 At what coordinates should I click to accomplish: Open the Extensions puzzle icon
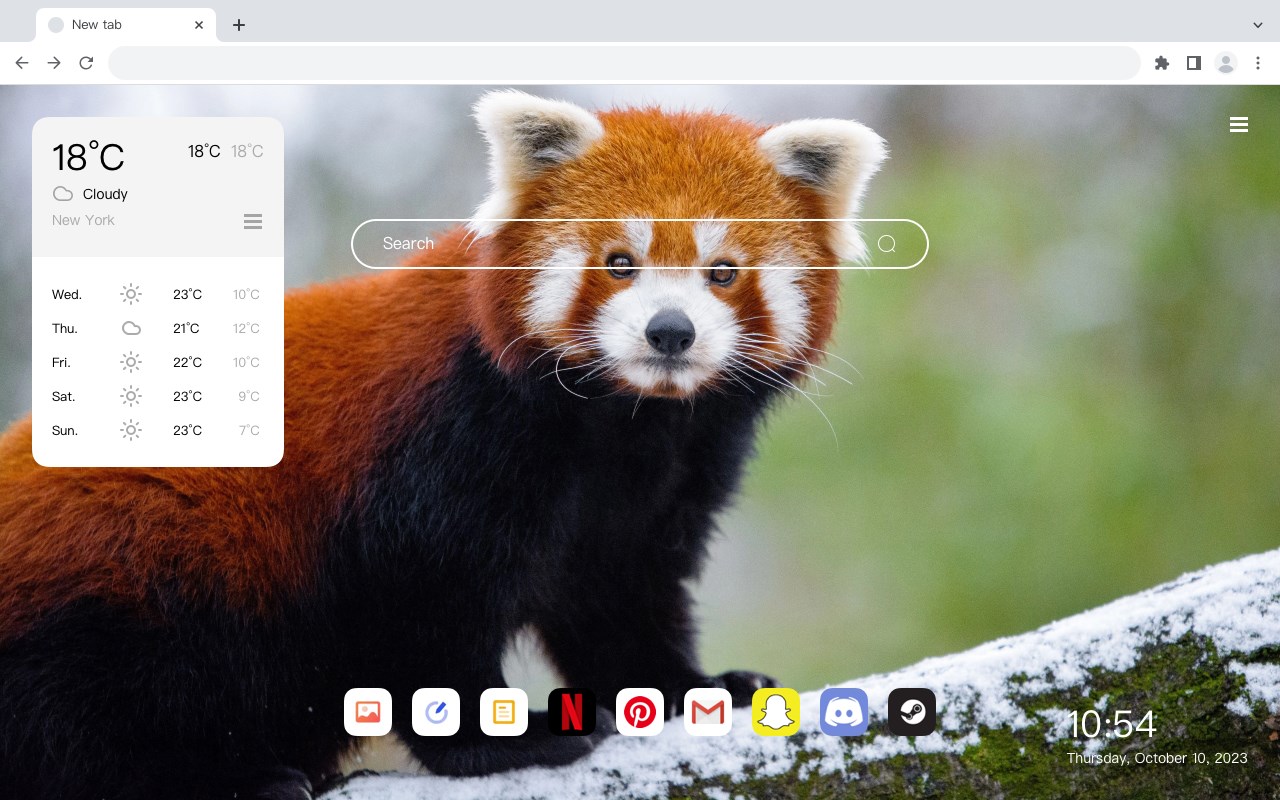1161,63
